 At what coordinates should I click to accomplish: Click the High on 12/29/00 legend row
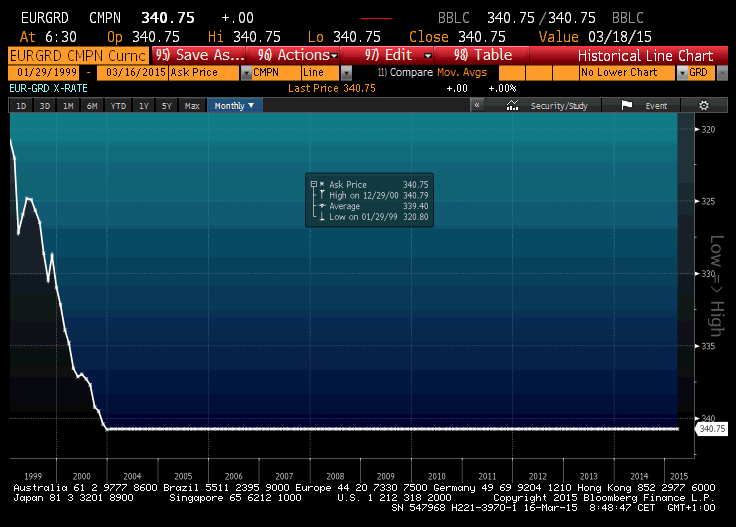(370, 195)
